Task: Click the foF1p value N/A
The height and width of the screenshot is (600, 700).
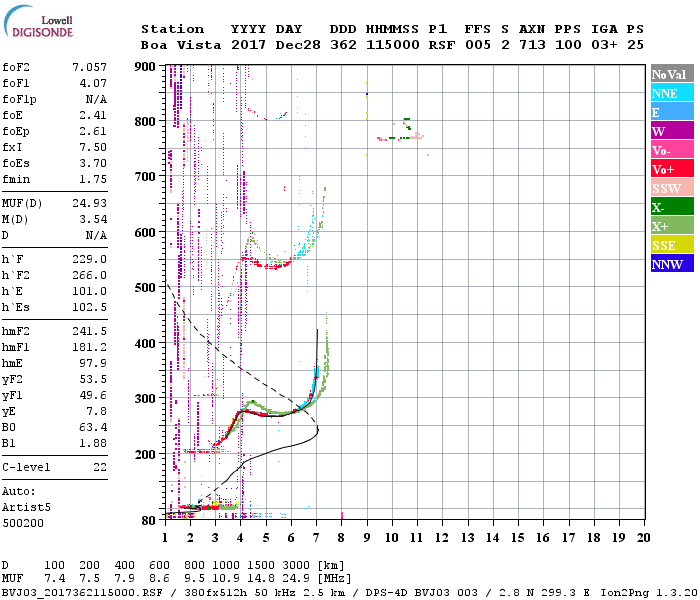Action: coord(96,99)
